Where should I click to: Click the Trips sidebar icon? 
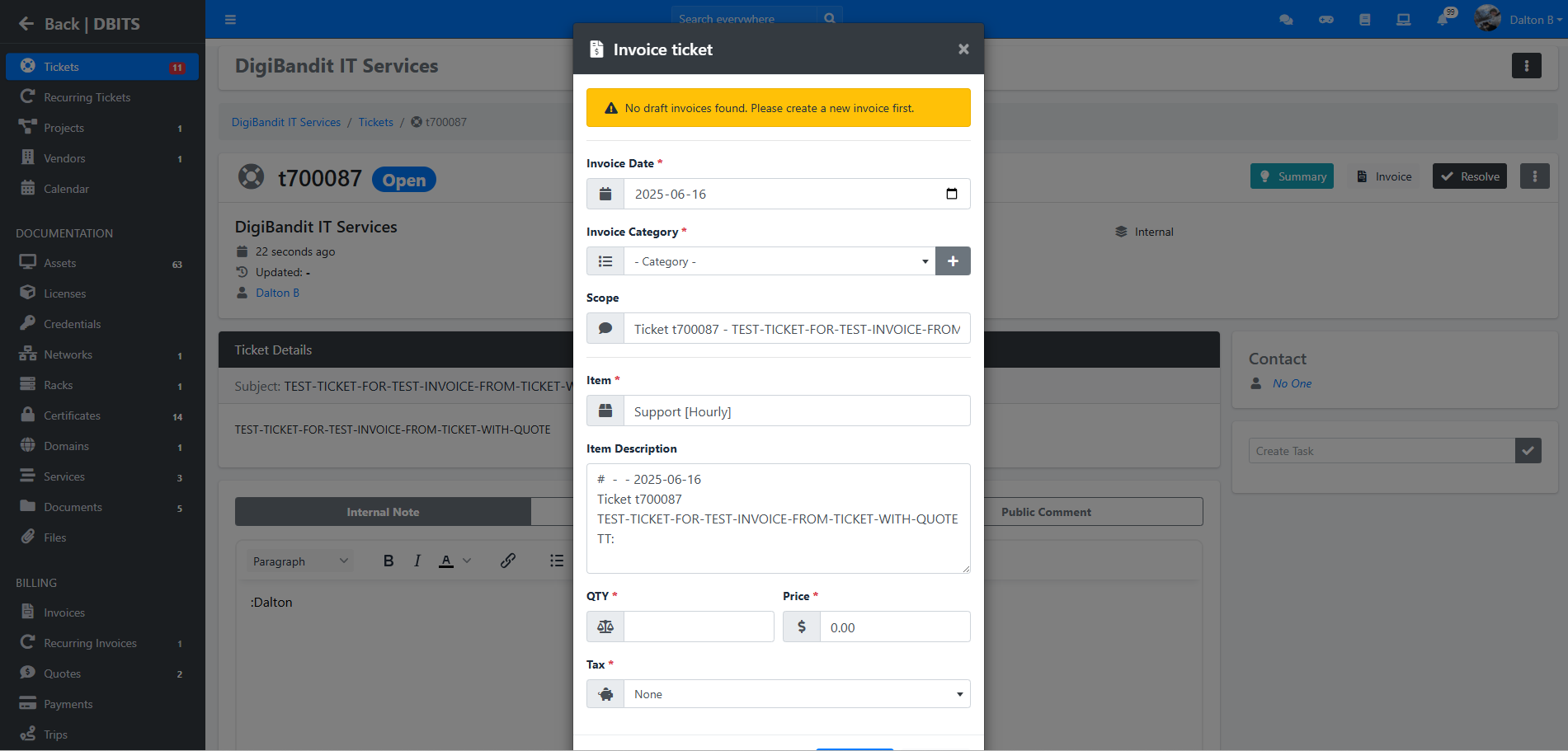point(28,734)
